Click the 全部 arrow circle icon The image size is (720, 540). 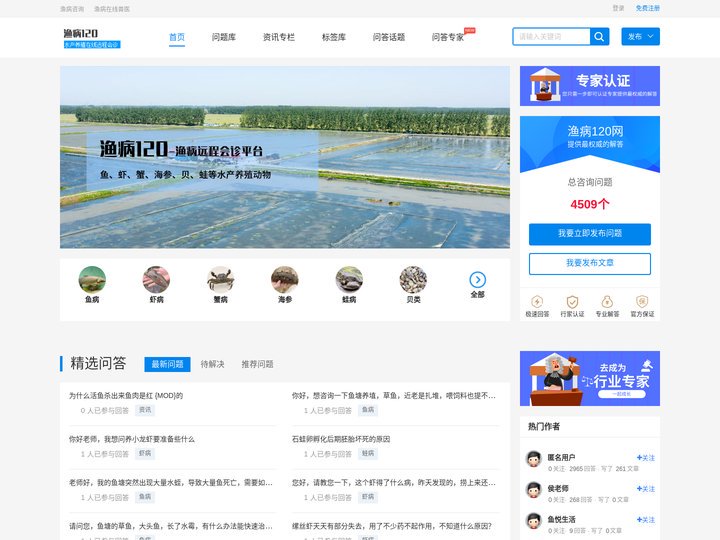tap(478, 279)
